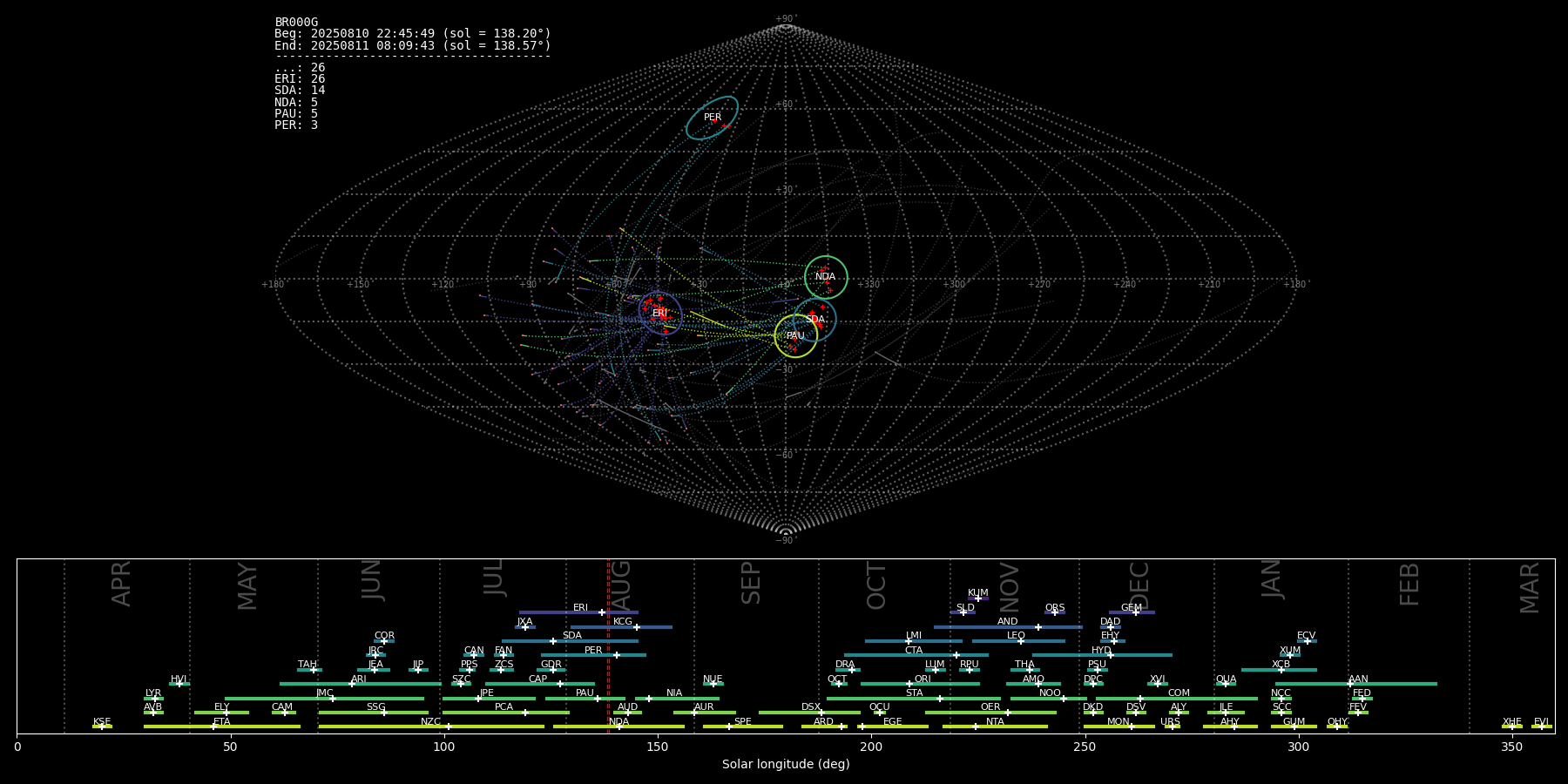Click the ORS shower label in the timeline
1568x784 pixels.
point(1054,608)
